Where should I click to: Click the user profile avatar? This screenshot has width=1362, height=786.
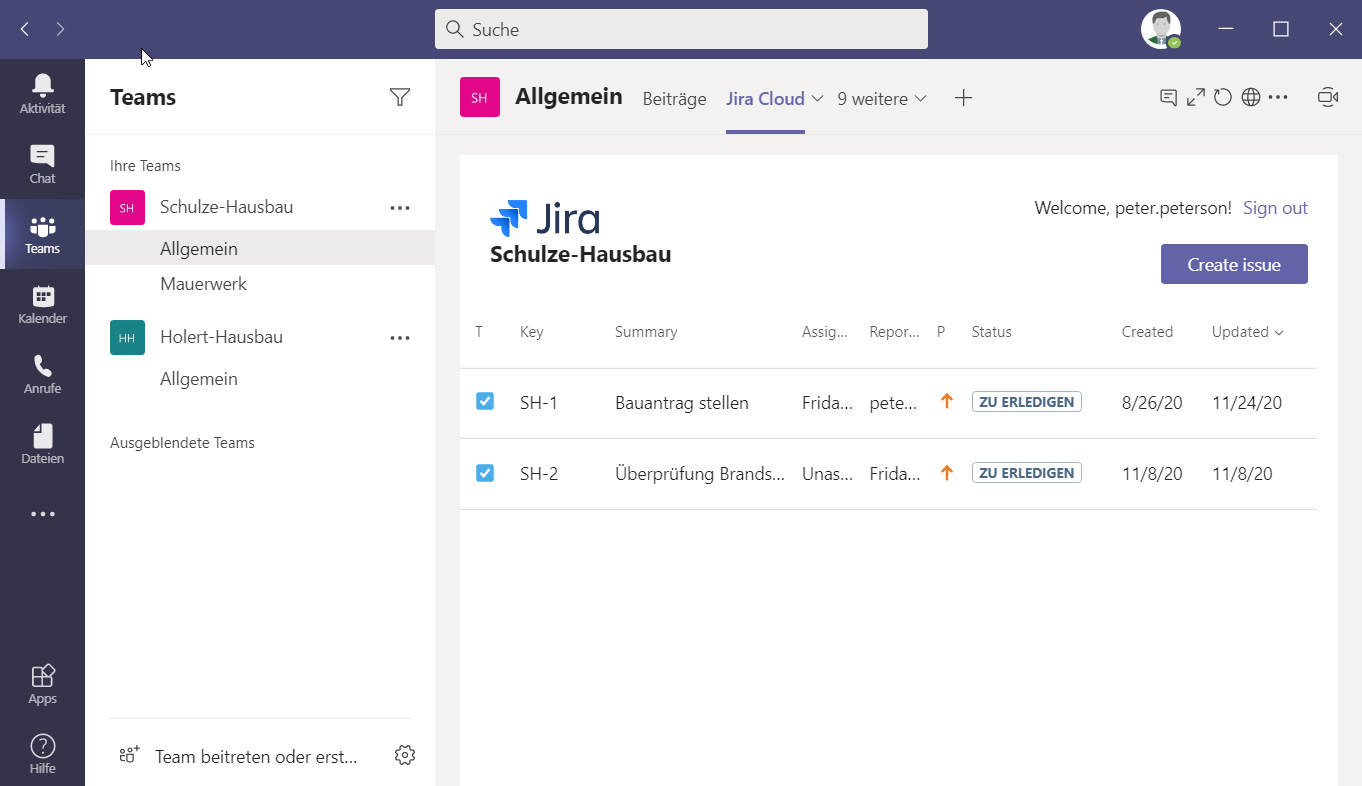[1161, 29]
